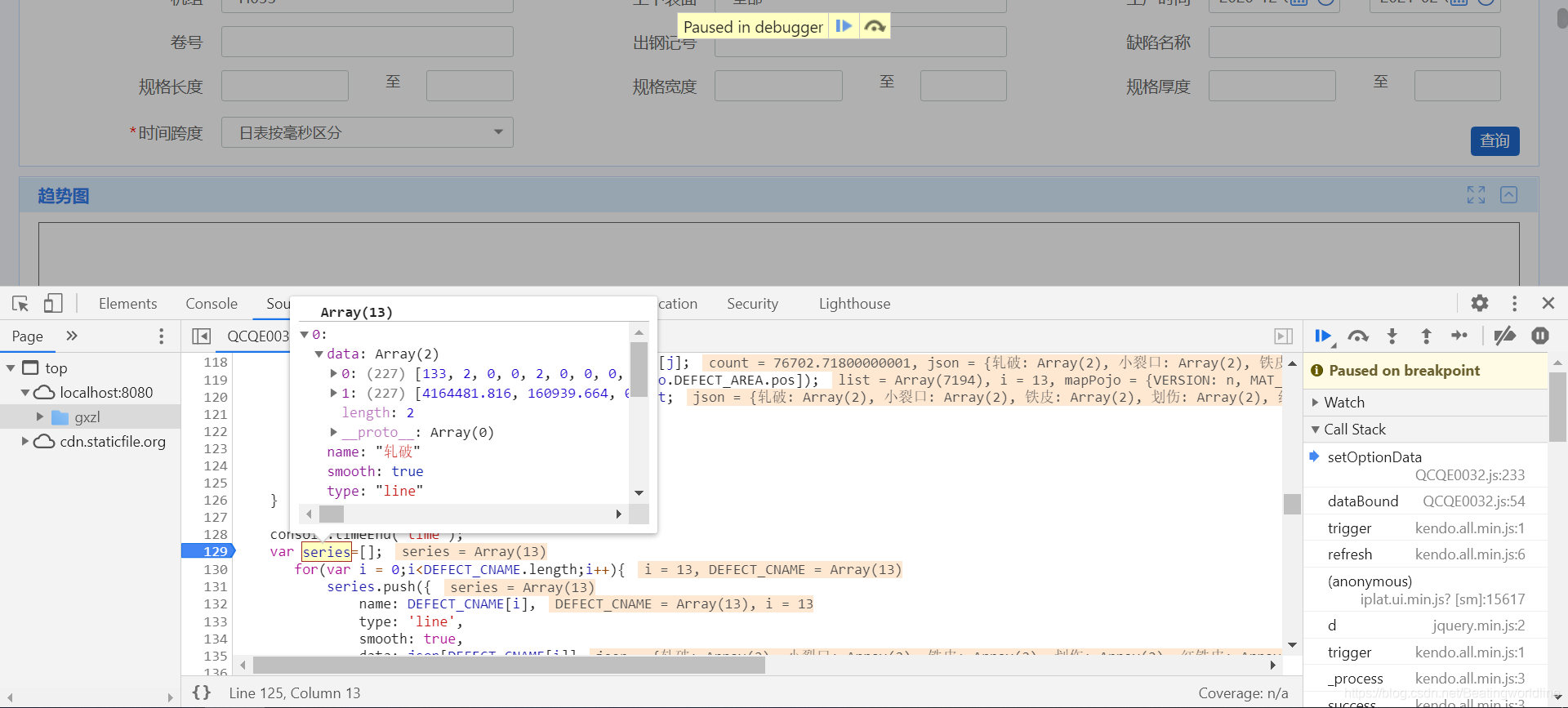Click the popup vertical scrollbar down arrow
Image resolution: width=1568 pixels, height=708 pixels.
[x=639, y=492]
